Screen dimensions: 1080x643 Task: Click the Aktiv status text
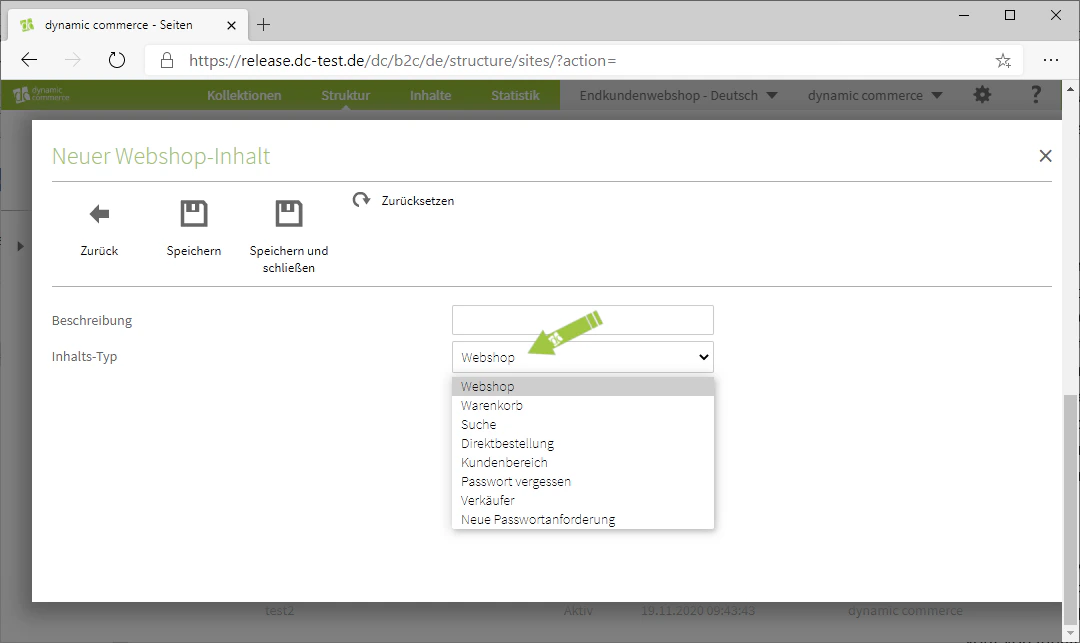tap(578, 611)
